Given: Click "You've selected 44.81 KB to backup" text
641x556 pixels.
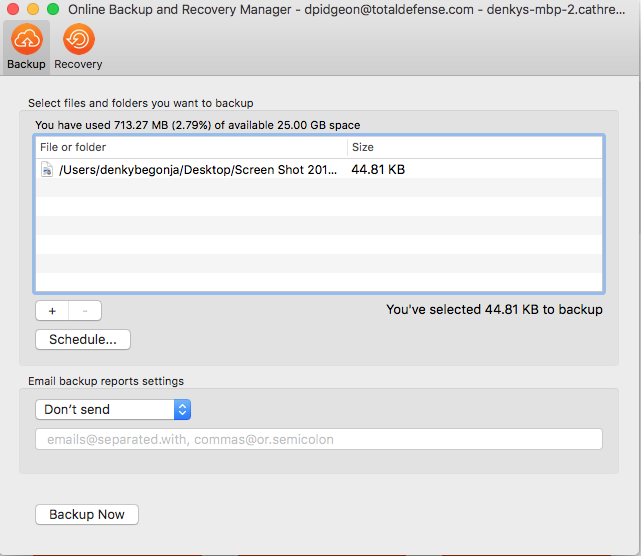Looking at the screenshot, I should [494, 309].
